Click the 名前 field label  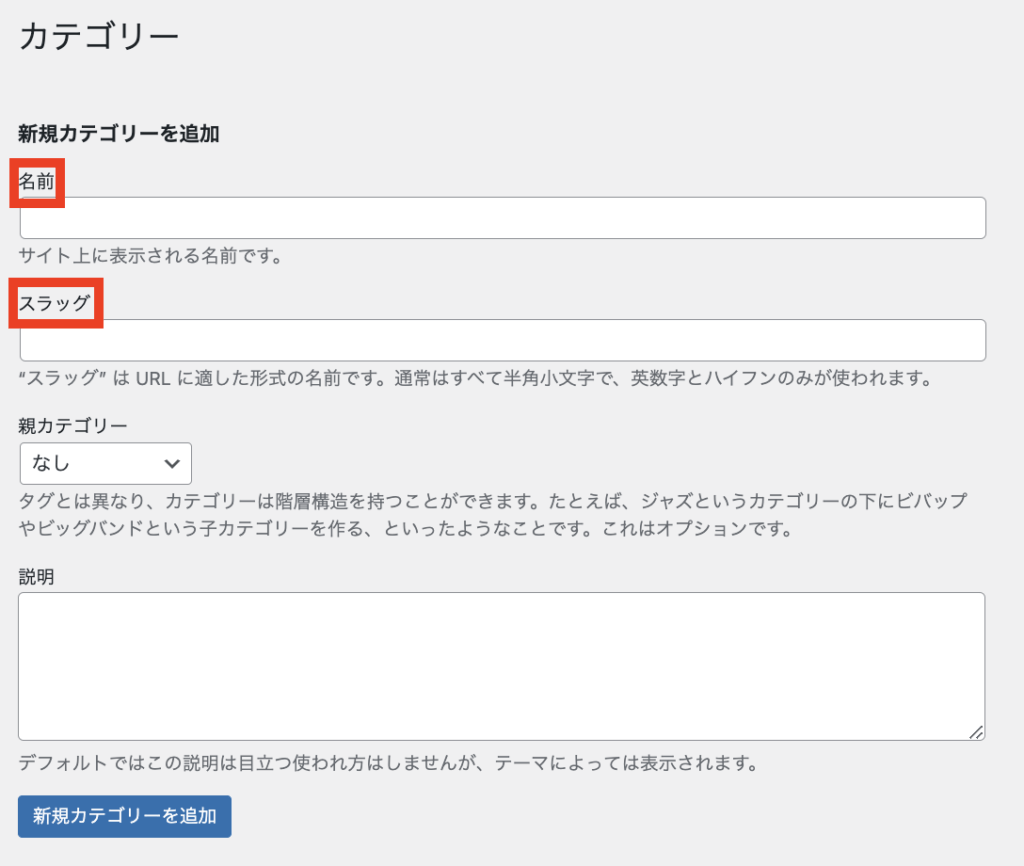(x=37, y=181)
